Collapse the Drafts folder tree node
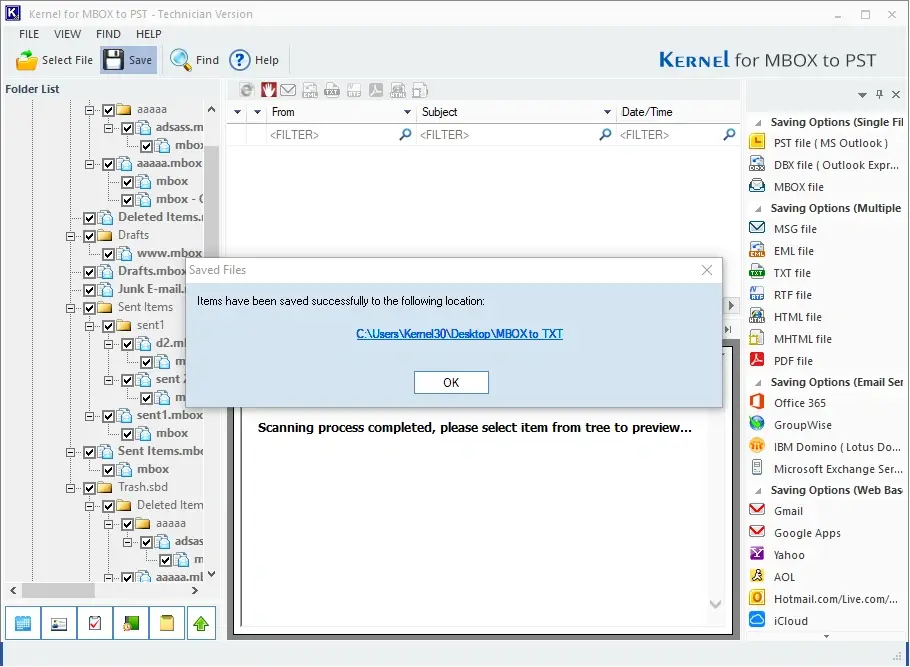 point(70,236)
